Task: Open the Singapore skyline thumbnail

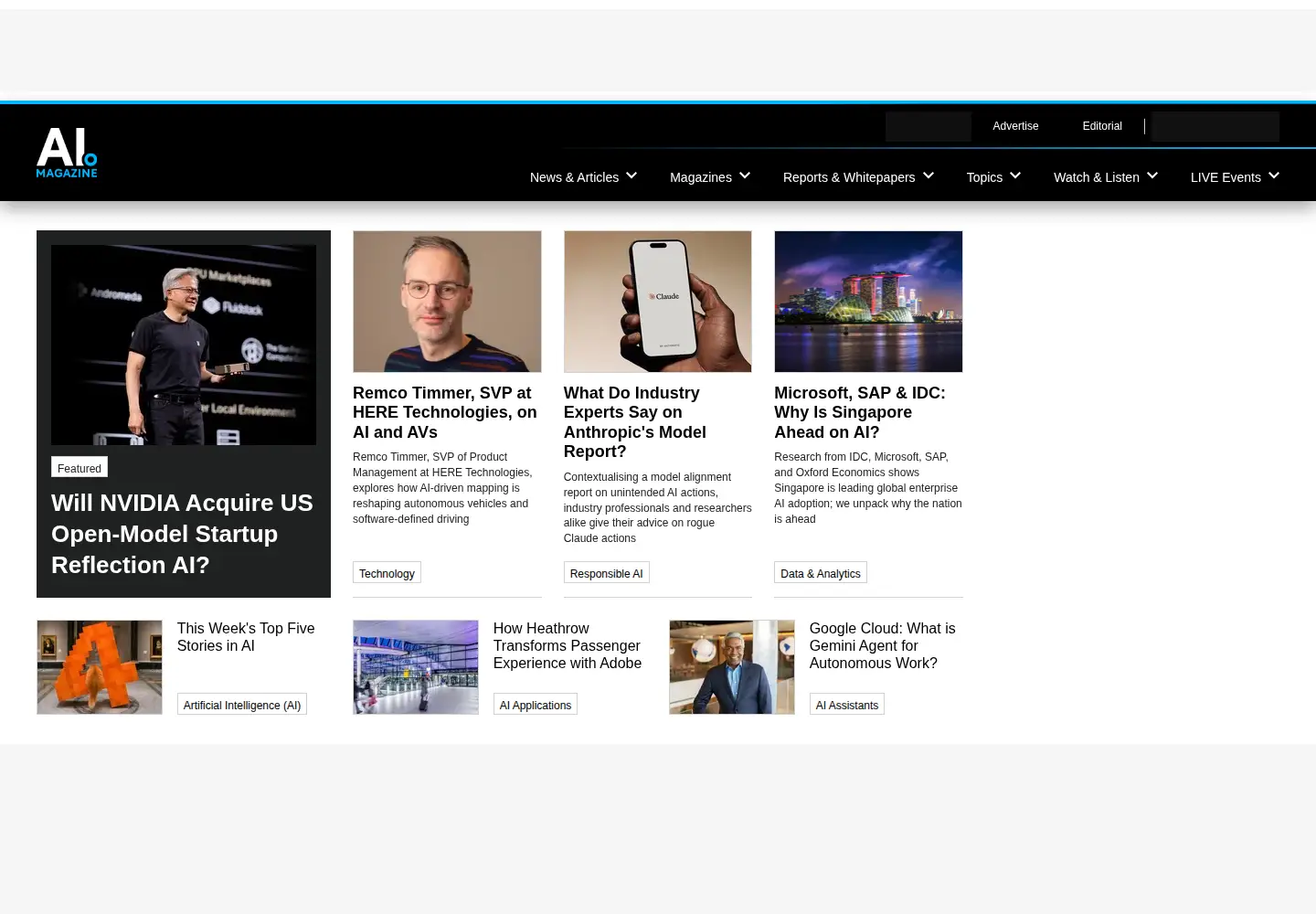Action: pyautogui.click(x=868, y=302)
